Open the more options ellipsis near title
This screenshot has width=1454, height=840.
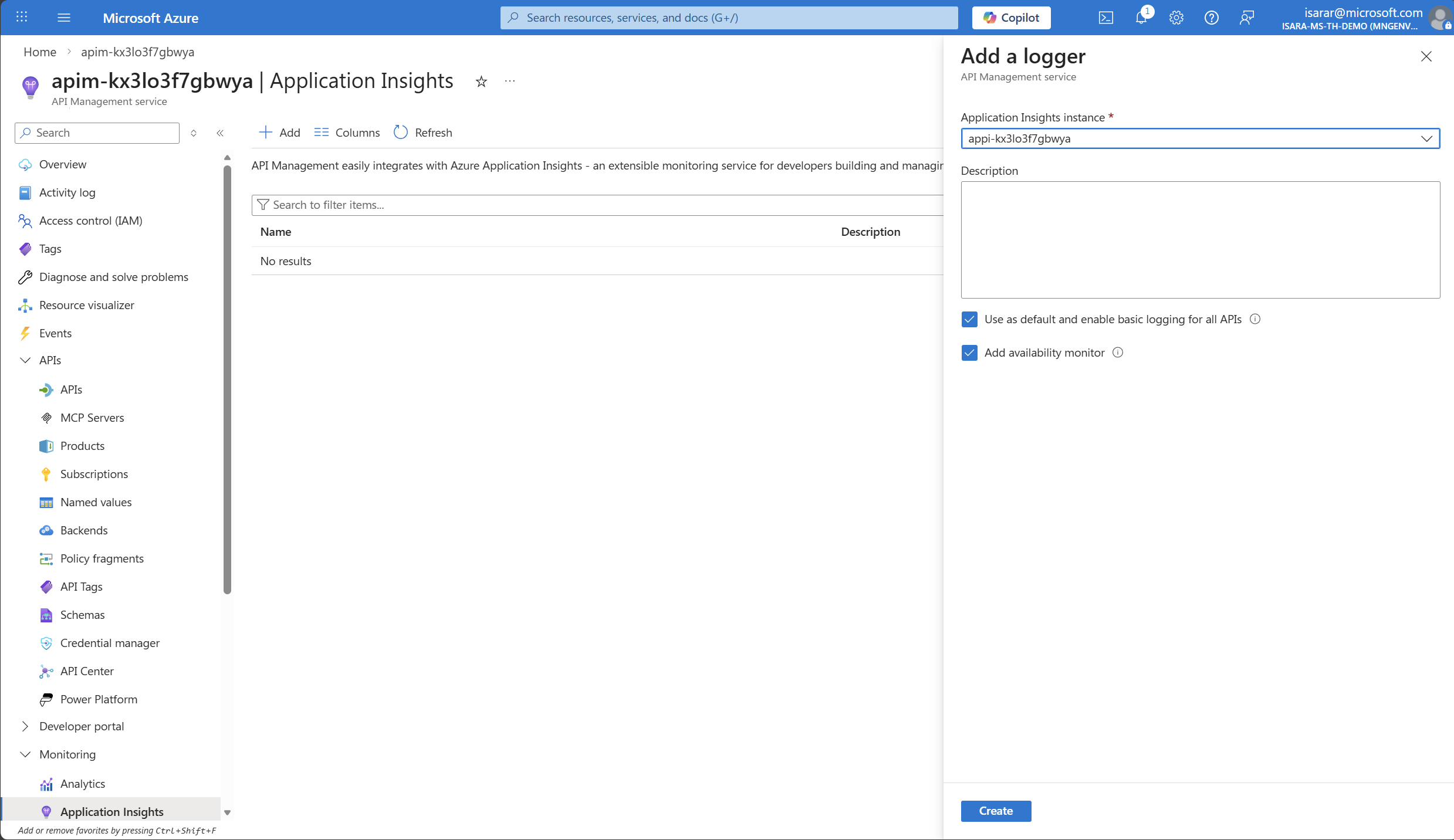(510, 81)
